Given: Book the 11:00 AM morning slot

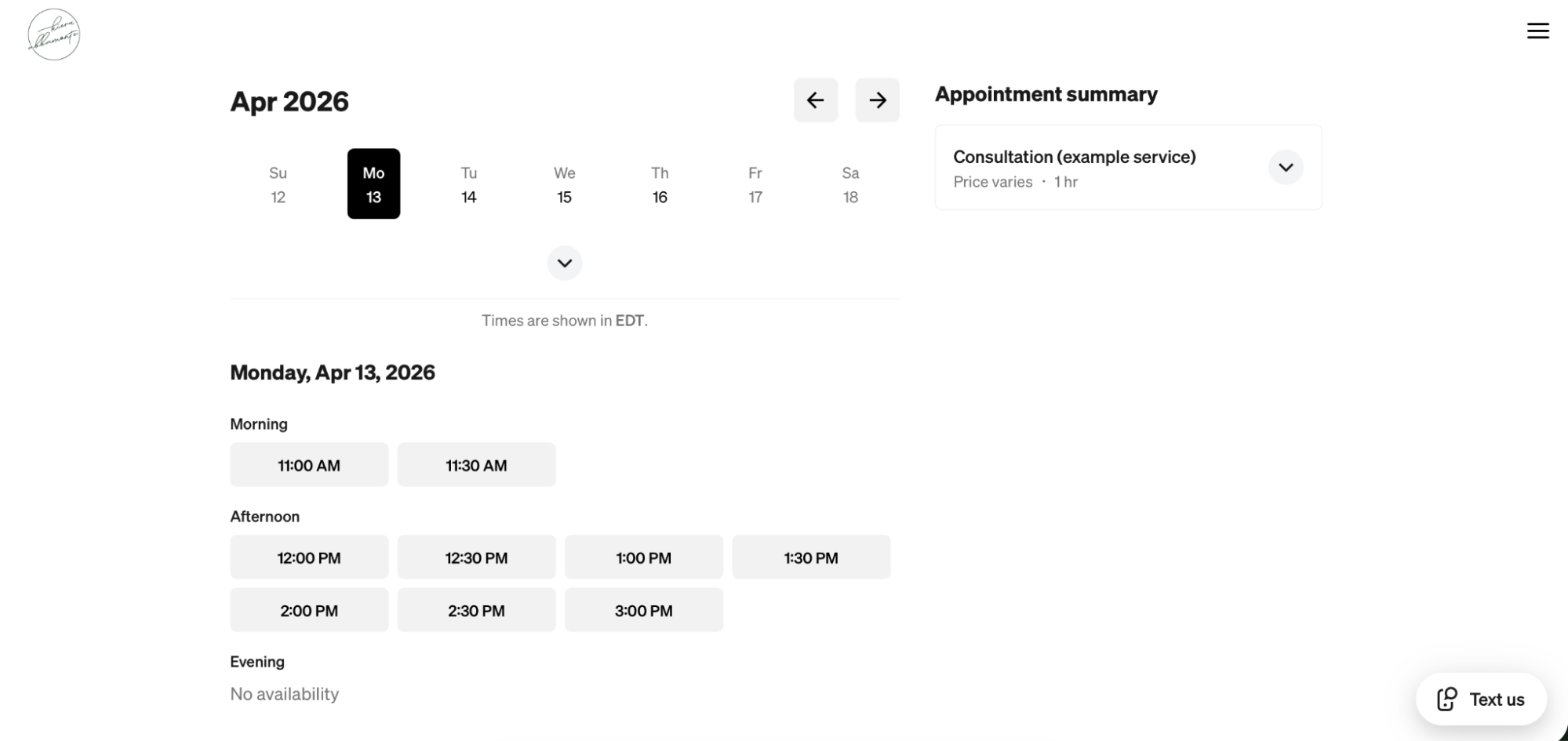Looking at the screenshot, I should [x=308, y=464].
